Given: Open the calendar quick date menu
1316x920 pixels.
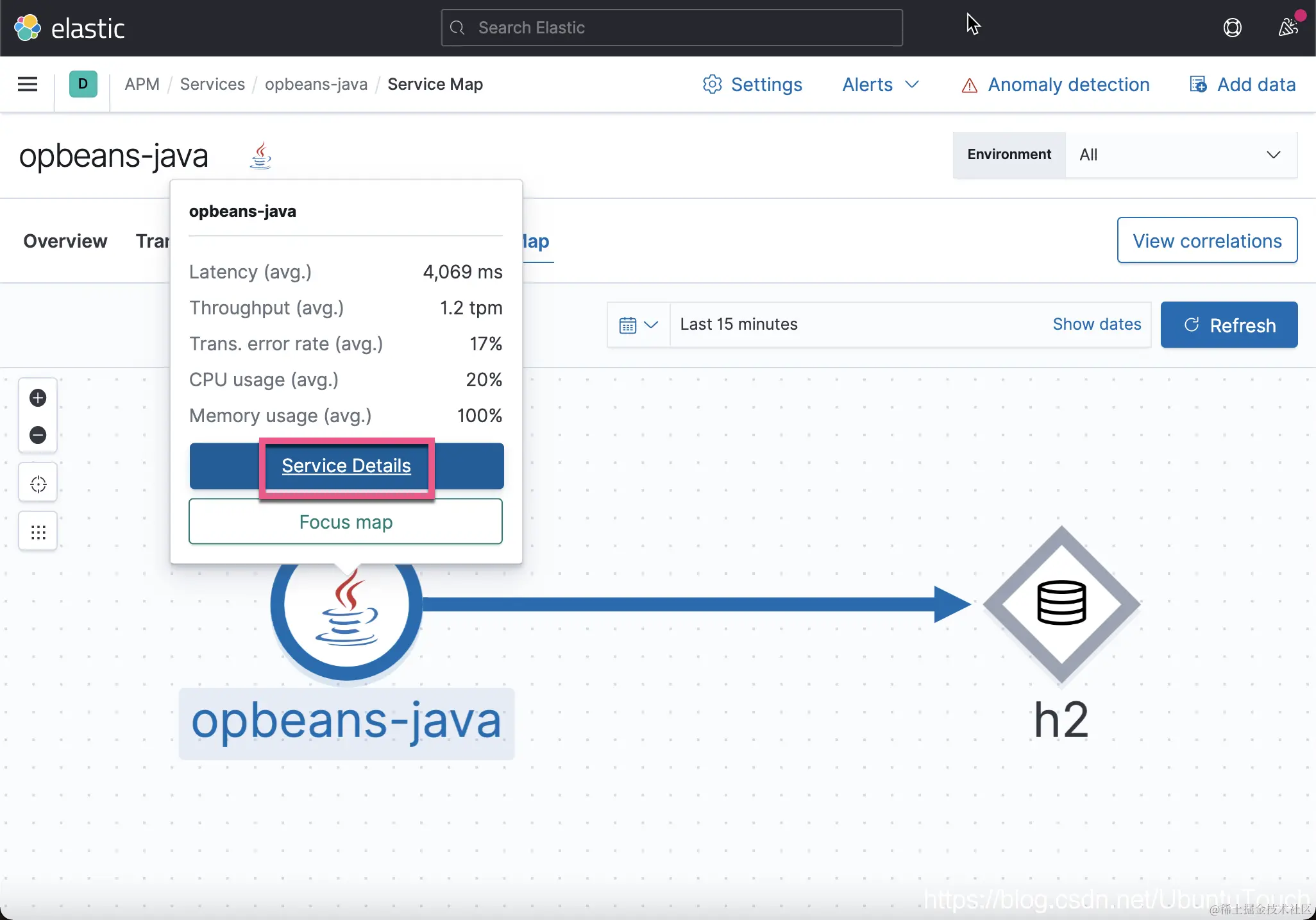Looking at the screenshot, I should pyautogui.click(x=638, y=325).
